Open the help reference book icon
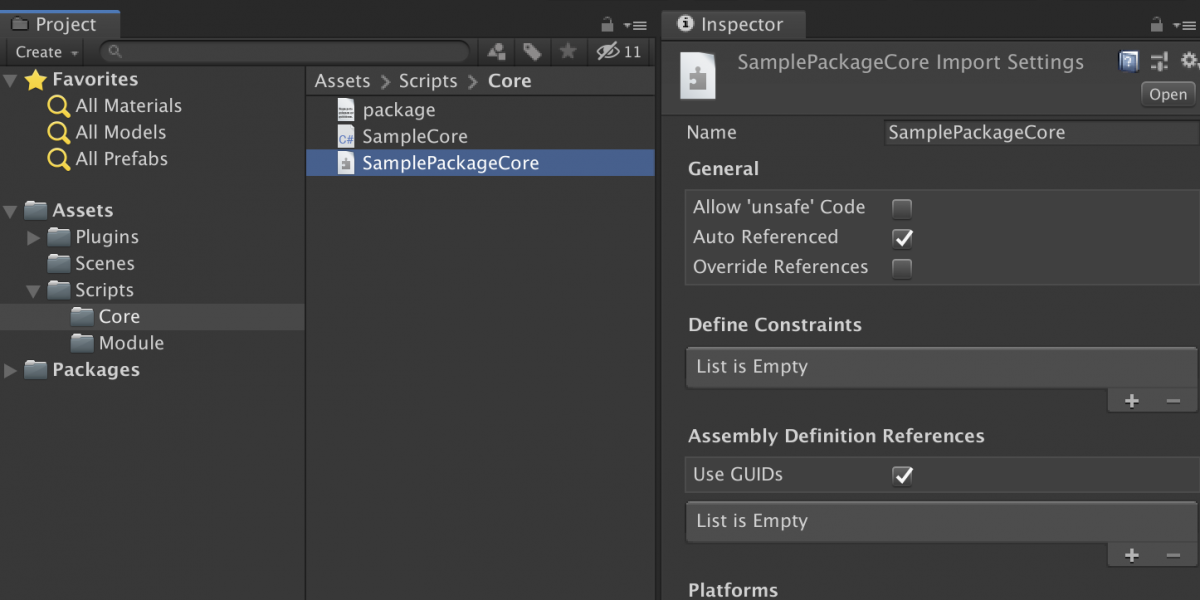The height and width of the screenshot is (600, 1200). tap(1128, 62)
